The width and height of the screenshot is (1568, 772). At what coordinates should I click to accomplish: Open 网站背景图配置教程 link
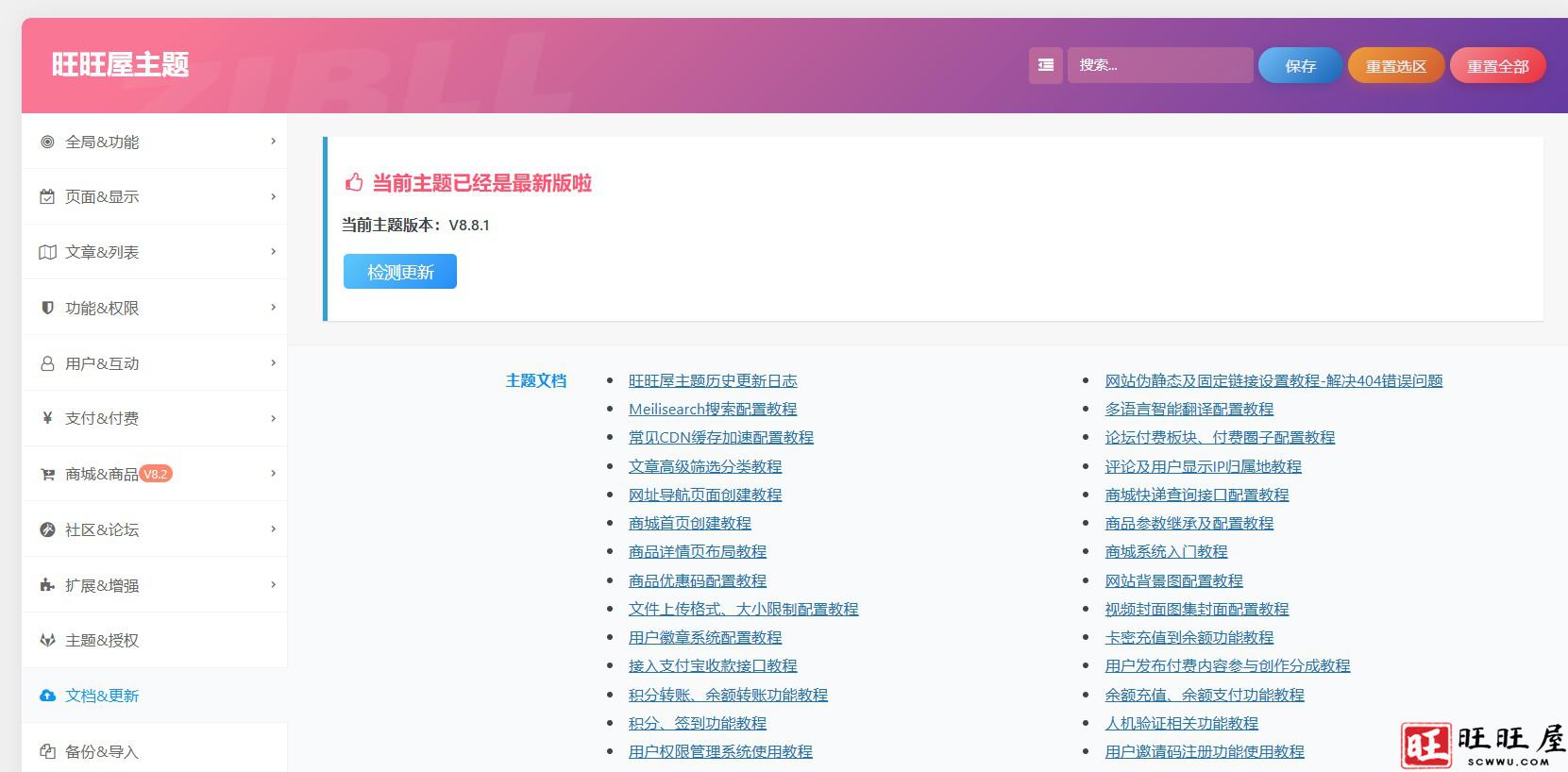1174,580
